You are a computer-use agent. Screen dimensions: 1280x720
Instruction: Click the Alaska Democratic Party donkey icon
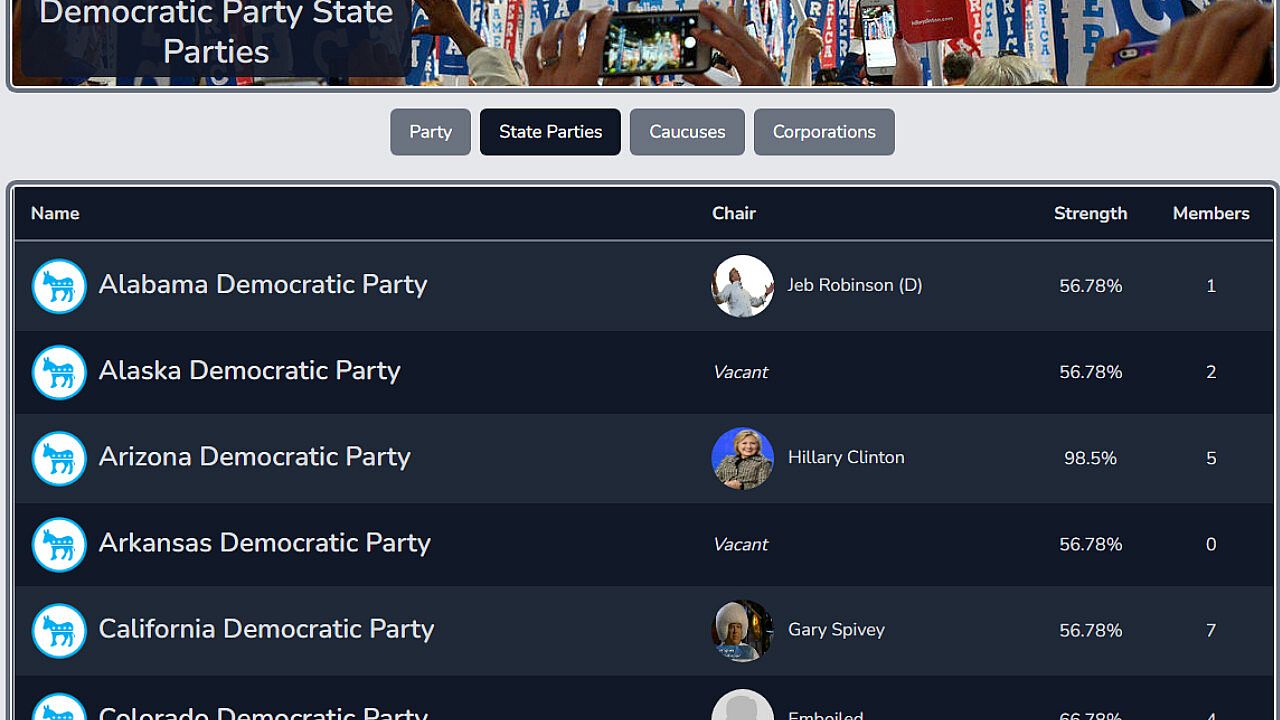pos(59,372)
